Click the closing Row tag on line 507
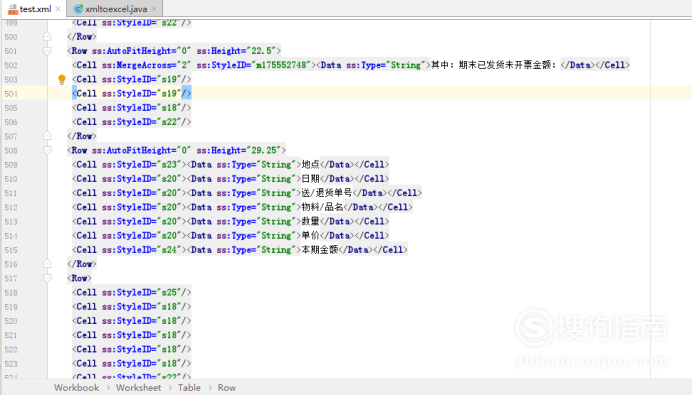This screenshot has height=395, width=692. click(82, 136)
